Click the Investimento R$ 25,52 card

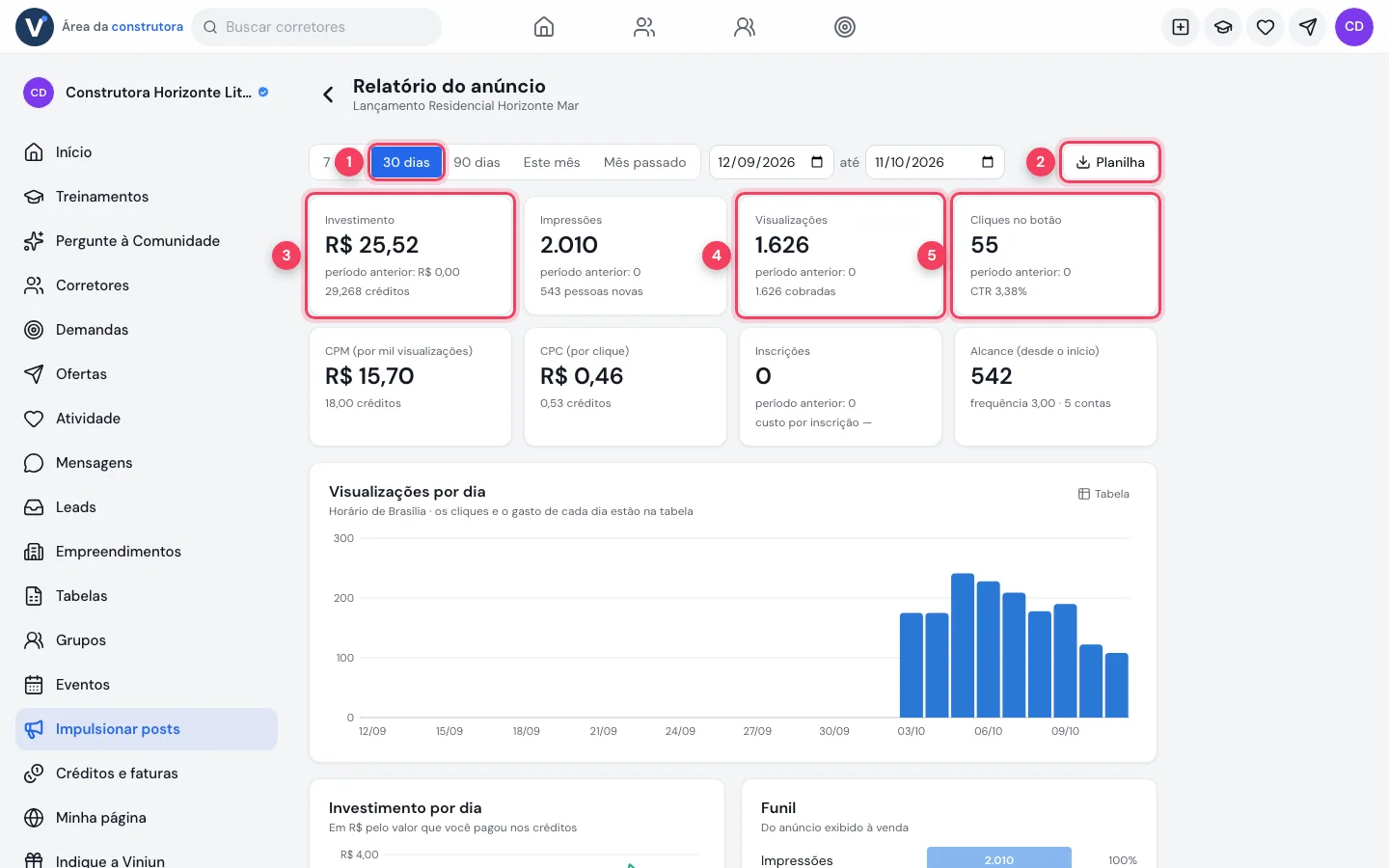[410, 256]
